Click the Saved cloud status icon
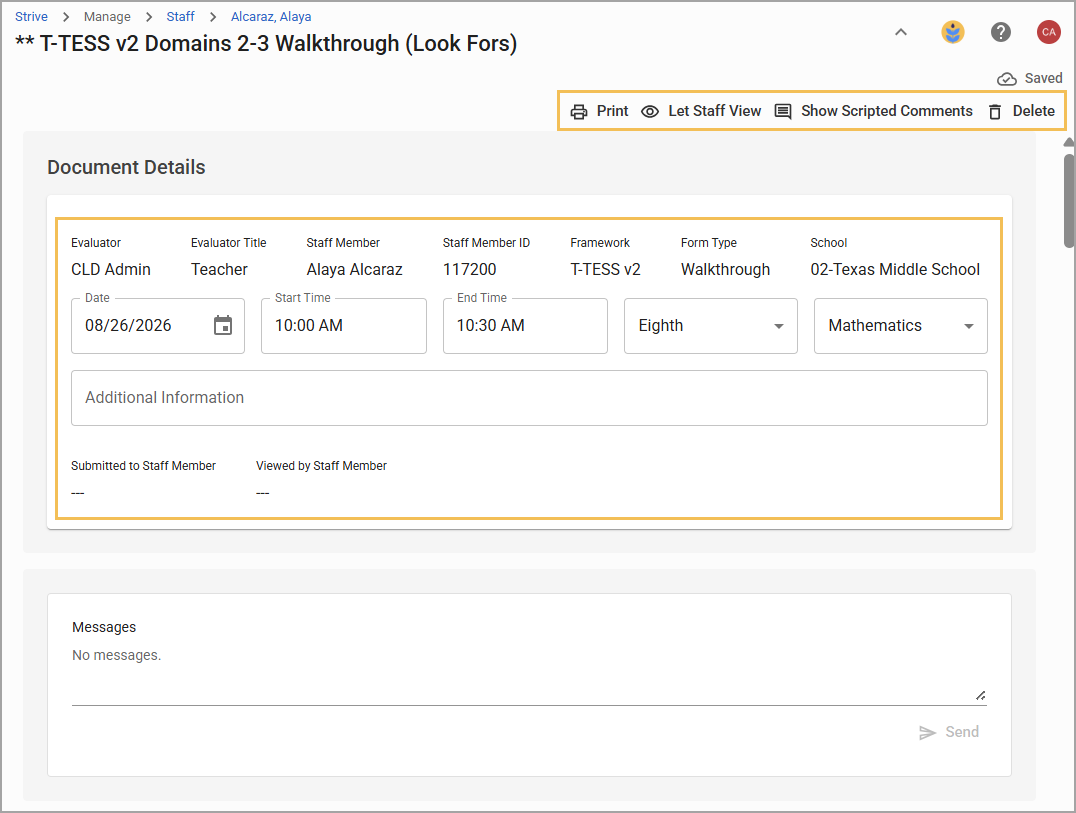 coord(1007,79)
